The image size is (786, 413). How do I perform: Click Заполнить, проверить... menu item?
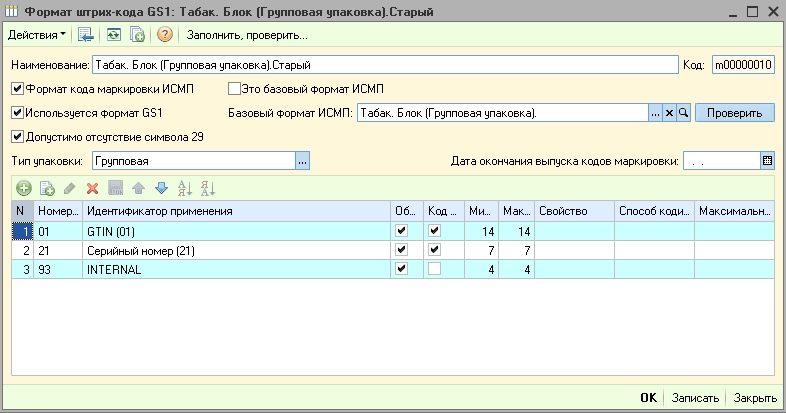pos(247,35)
